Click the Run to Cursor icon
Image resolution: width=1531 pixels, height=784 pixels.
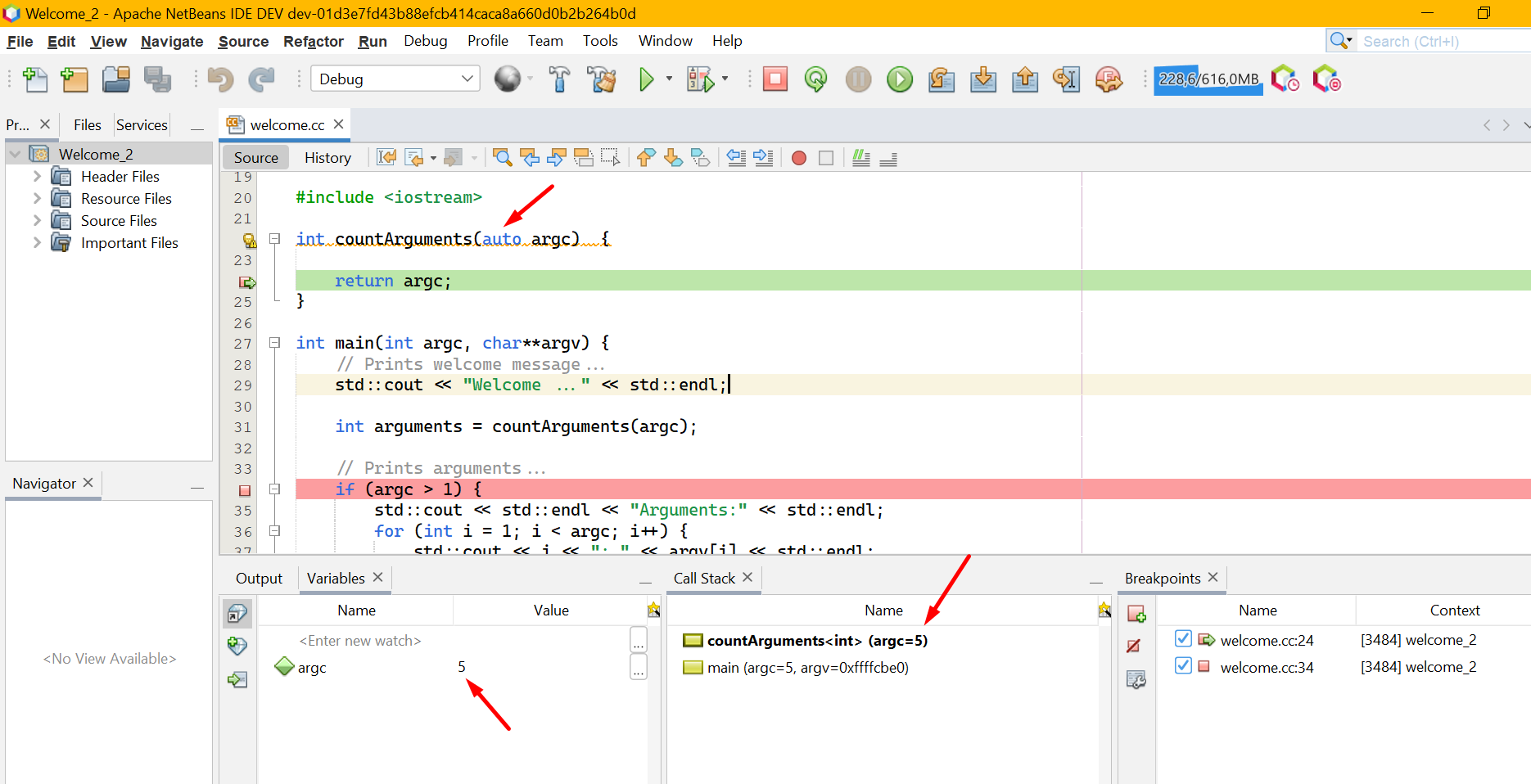point(1067,79)
